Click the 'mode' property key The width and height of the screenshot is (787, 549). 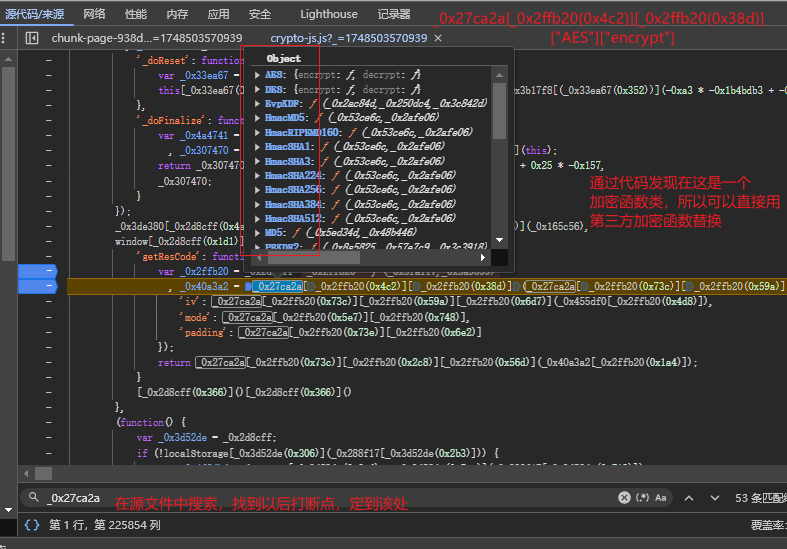point(195,317)
